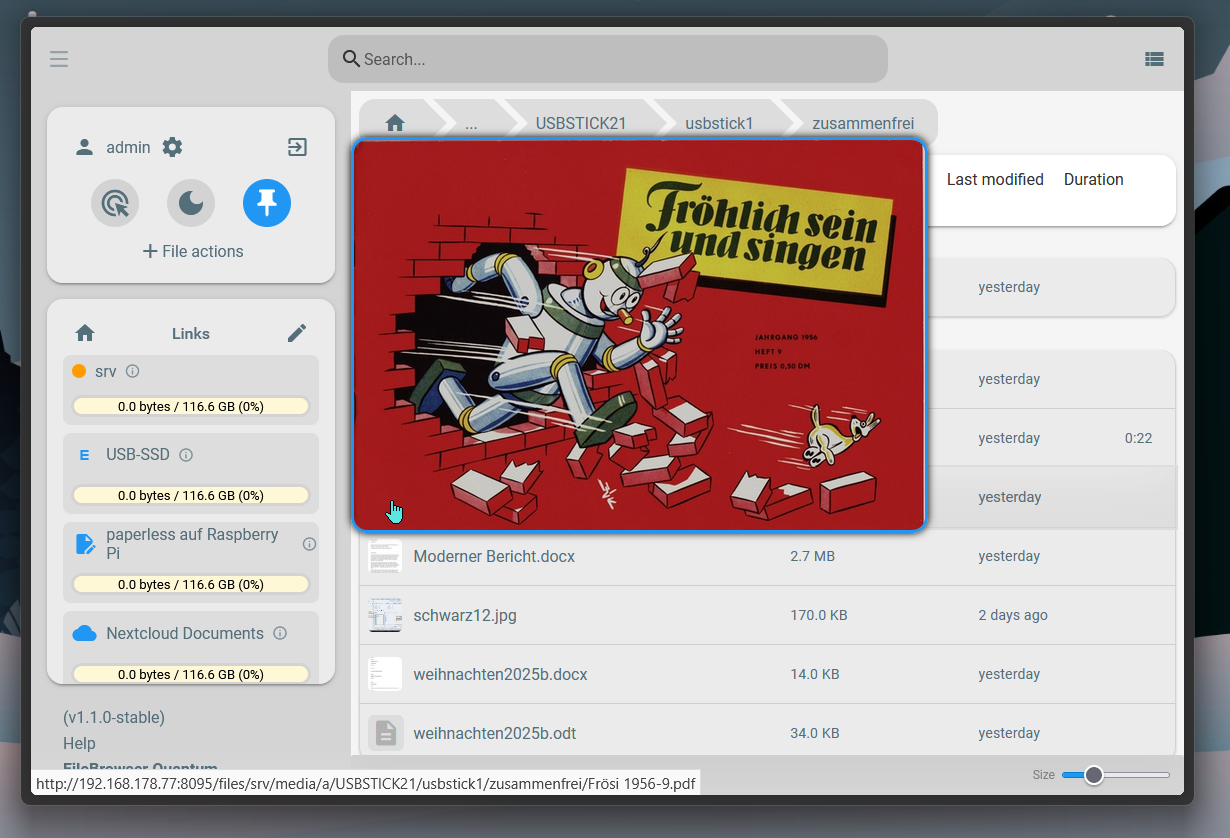
Task: Show info for srv source
Action: pyautogui.click(x=132, y=371)
